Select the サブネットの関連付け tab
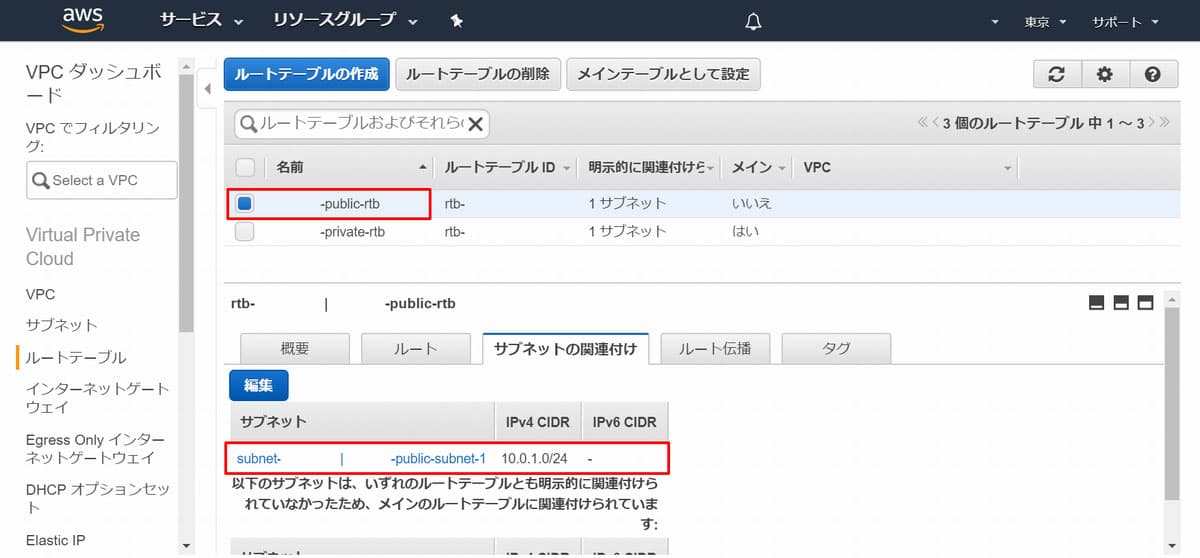 click(566, 348)
